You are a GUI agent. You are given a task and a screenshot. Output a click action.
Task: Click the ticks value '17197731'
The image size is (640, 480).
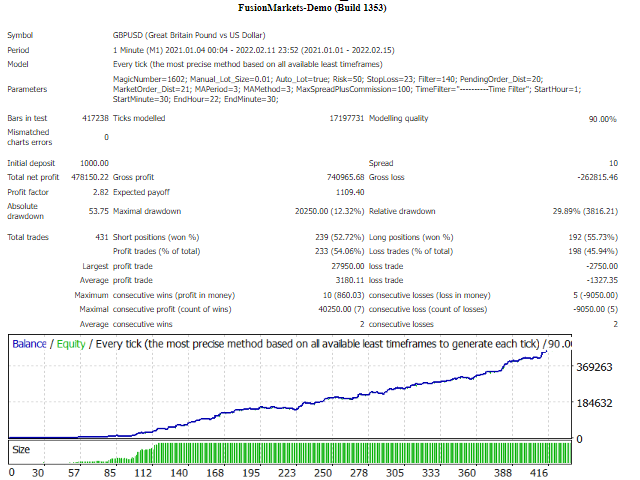pyautogui.click(x=347, y=118)
